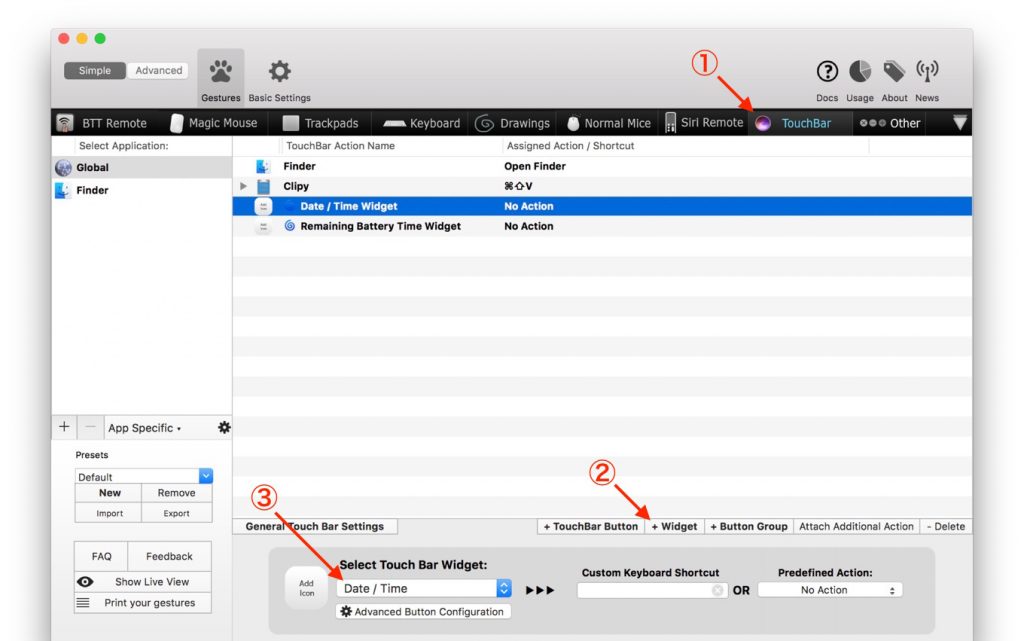Click the About tag icon

(894, 72)
